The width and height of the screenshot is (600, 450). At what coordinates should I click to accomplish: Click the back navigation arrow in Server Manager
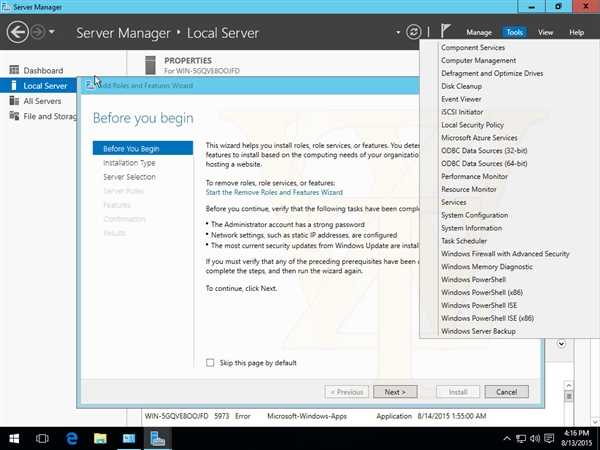point(18,32)
